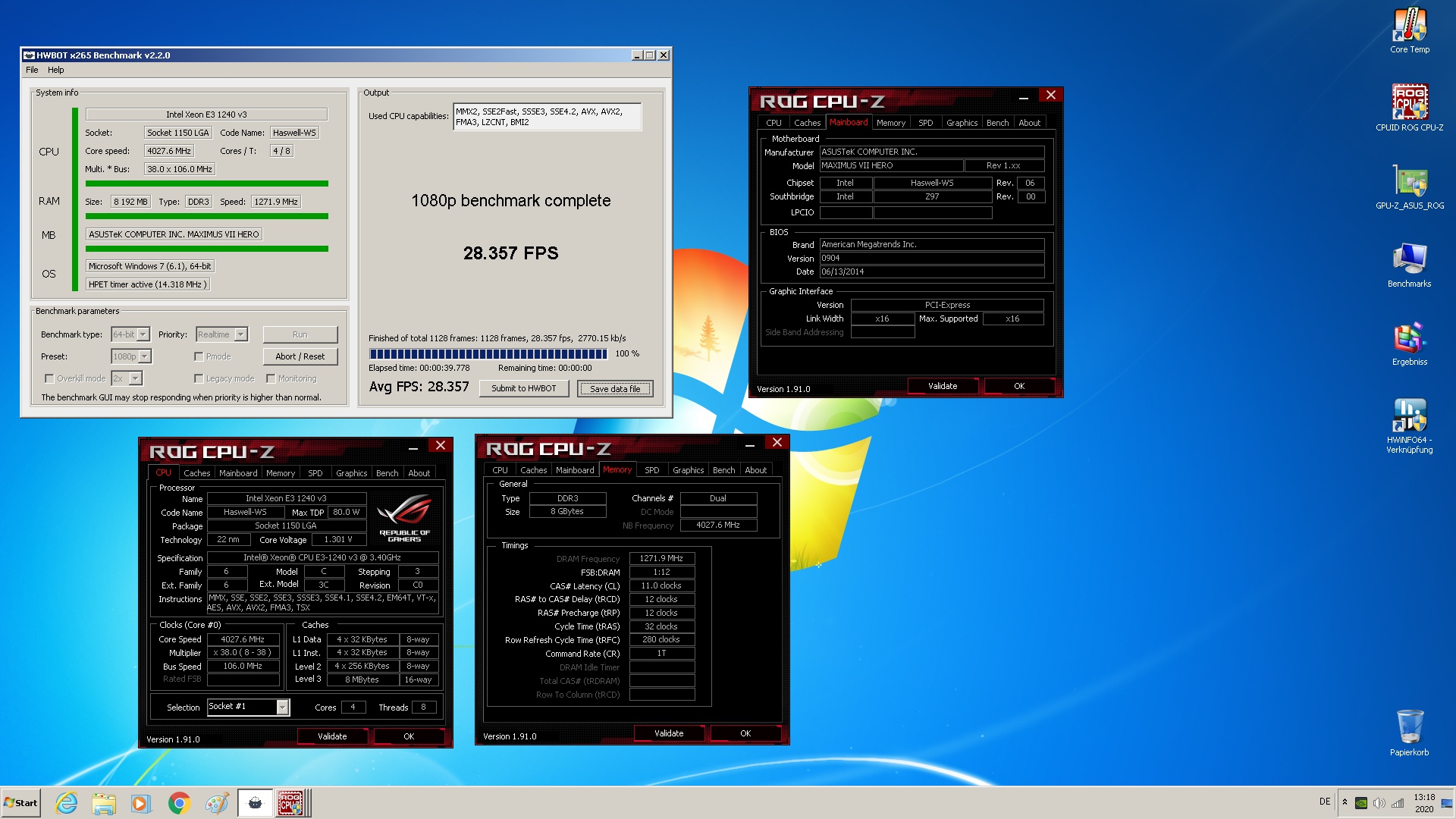Close the Memory CPU-Z window

[x=777, y=442]
